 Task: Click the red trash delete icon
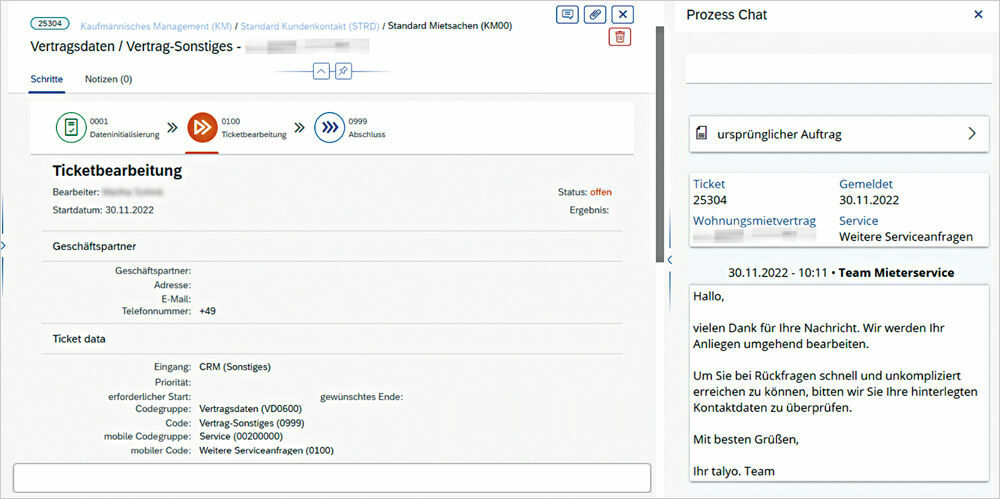point(620,37)
